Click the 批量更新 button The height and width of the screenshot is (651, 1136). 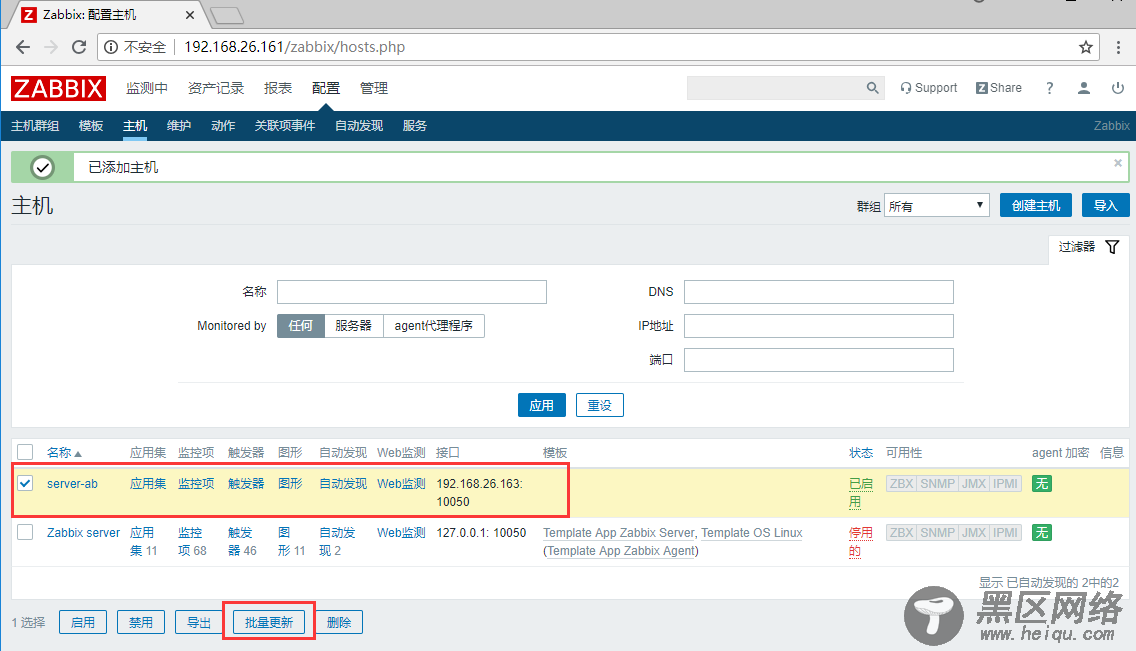pyautogui.click(x=269, y=623)
